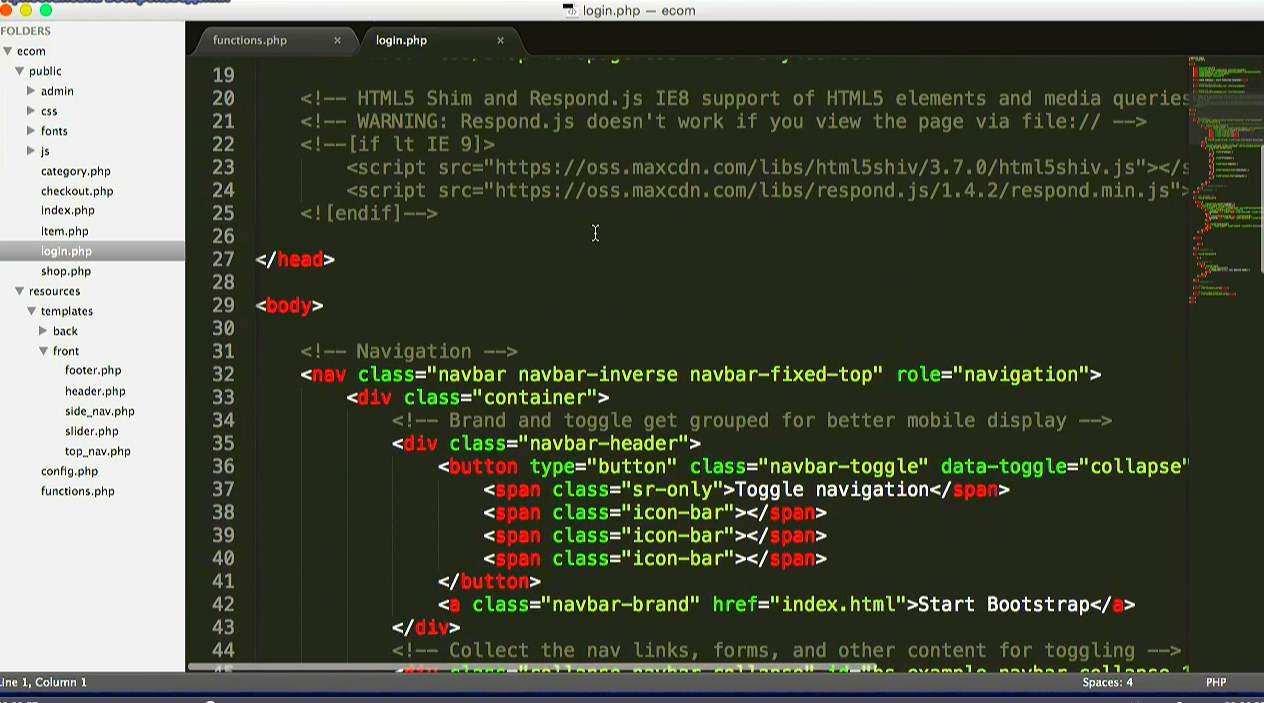
Task: Place cursor on opening body tag
Action: 289,305
